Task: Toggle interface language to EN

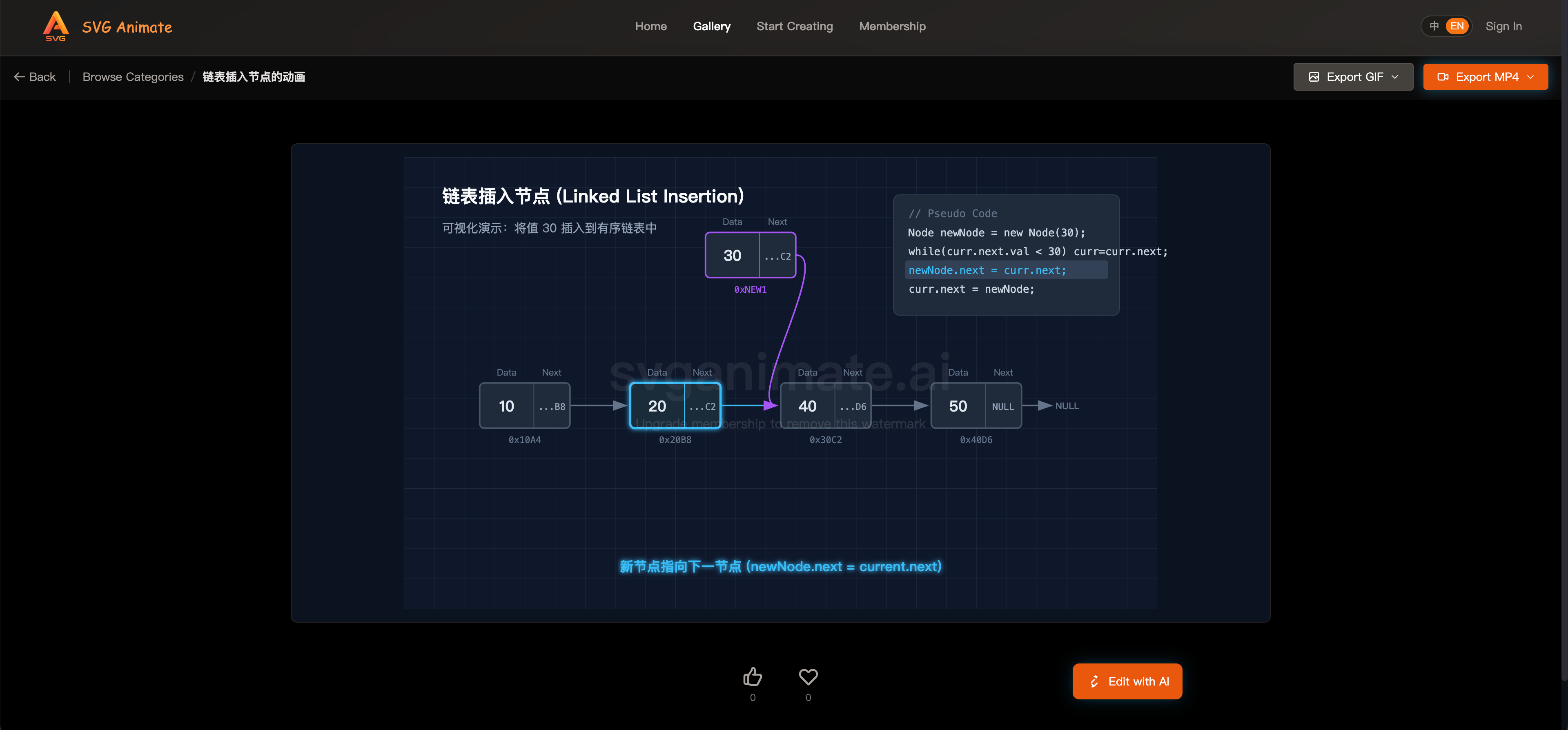Action: coord(1457,26)
